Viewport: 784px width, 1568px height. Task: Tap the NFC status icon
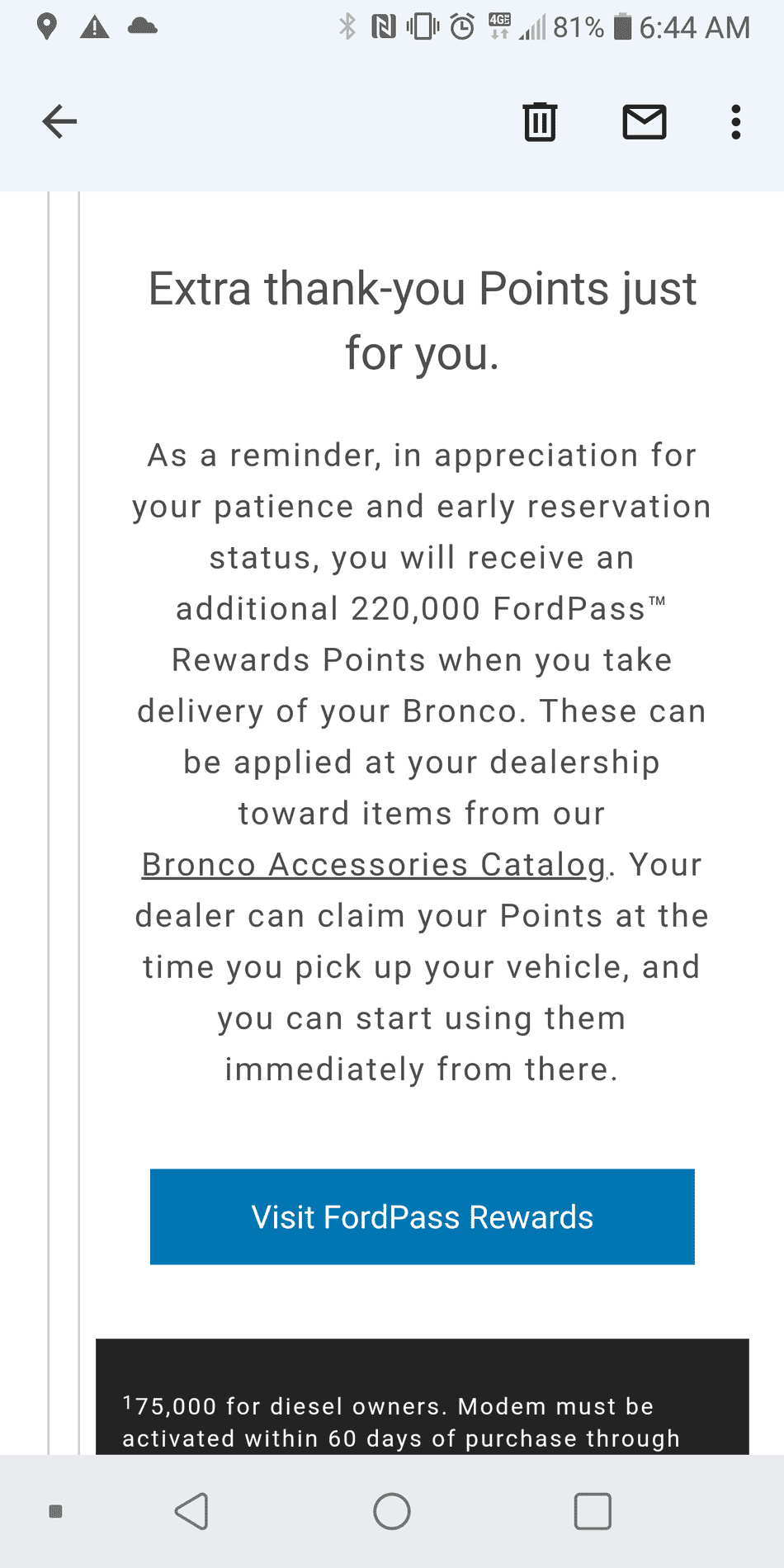tap(384, 27)
